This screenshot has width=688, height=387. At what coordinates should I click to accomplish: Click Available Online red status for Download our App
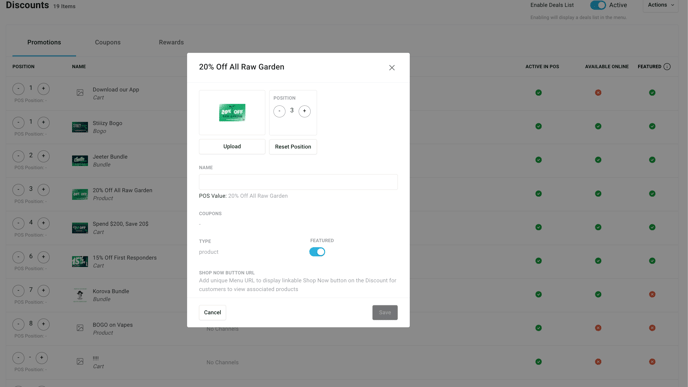click(x=598, y=93)
